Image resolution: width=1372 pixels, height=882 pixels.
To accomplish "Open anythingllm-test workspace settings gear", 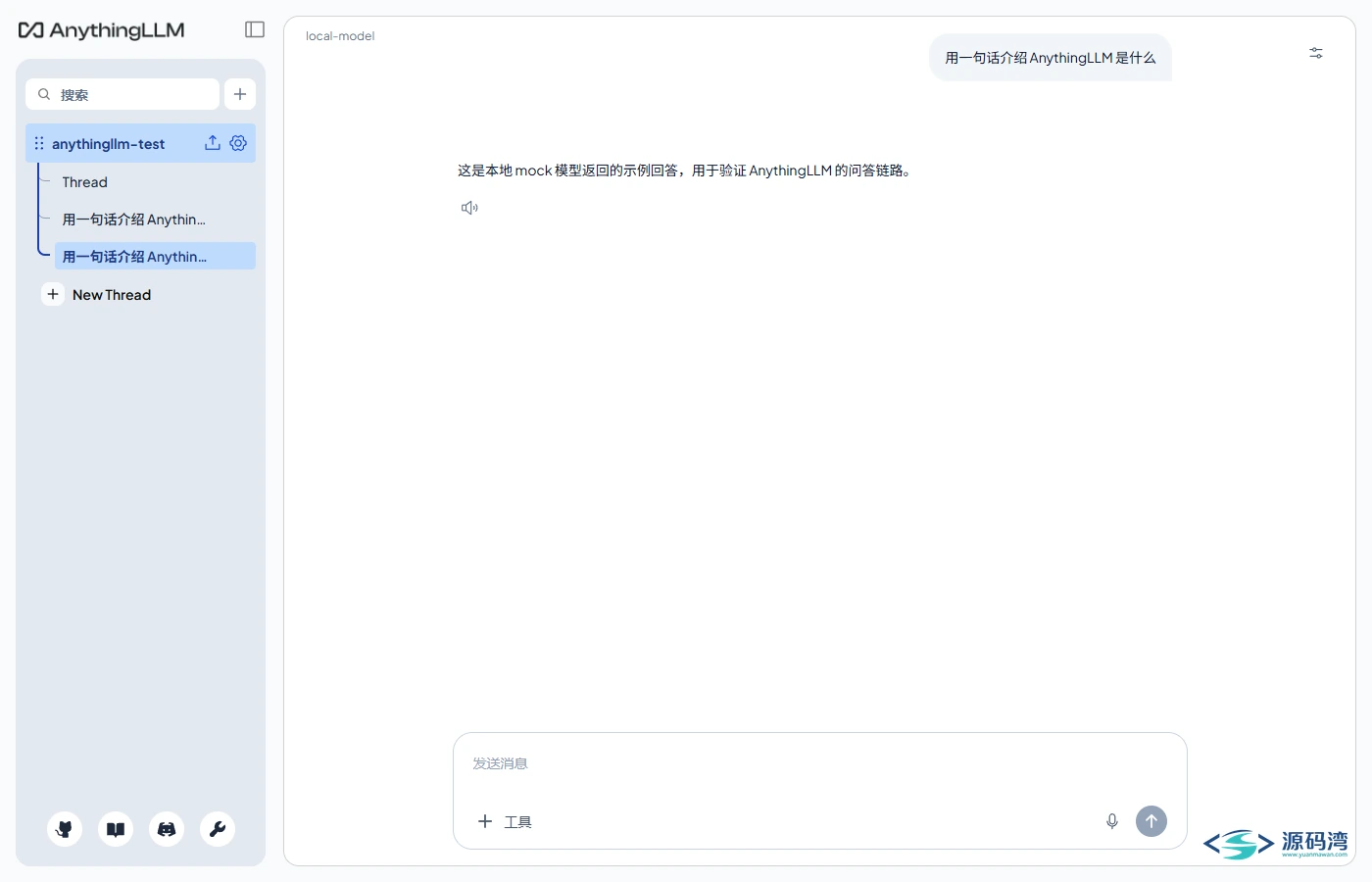I will 238,143.
